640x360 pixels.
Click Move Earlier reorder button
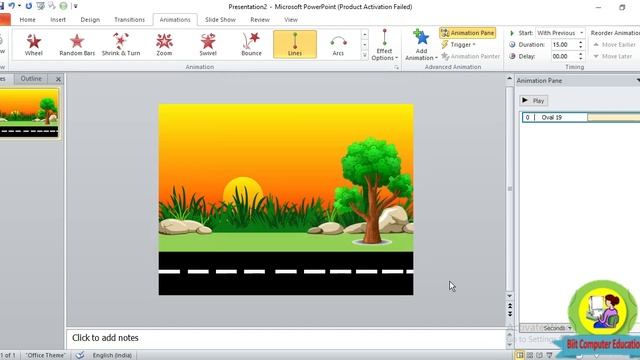coord(614,44)
